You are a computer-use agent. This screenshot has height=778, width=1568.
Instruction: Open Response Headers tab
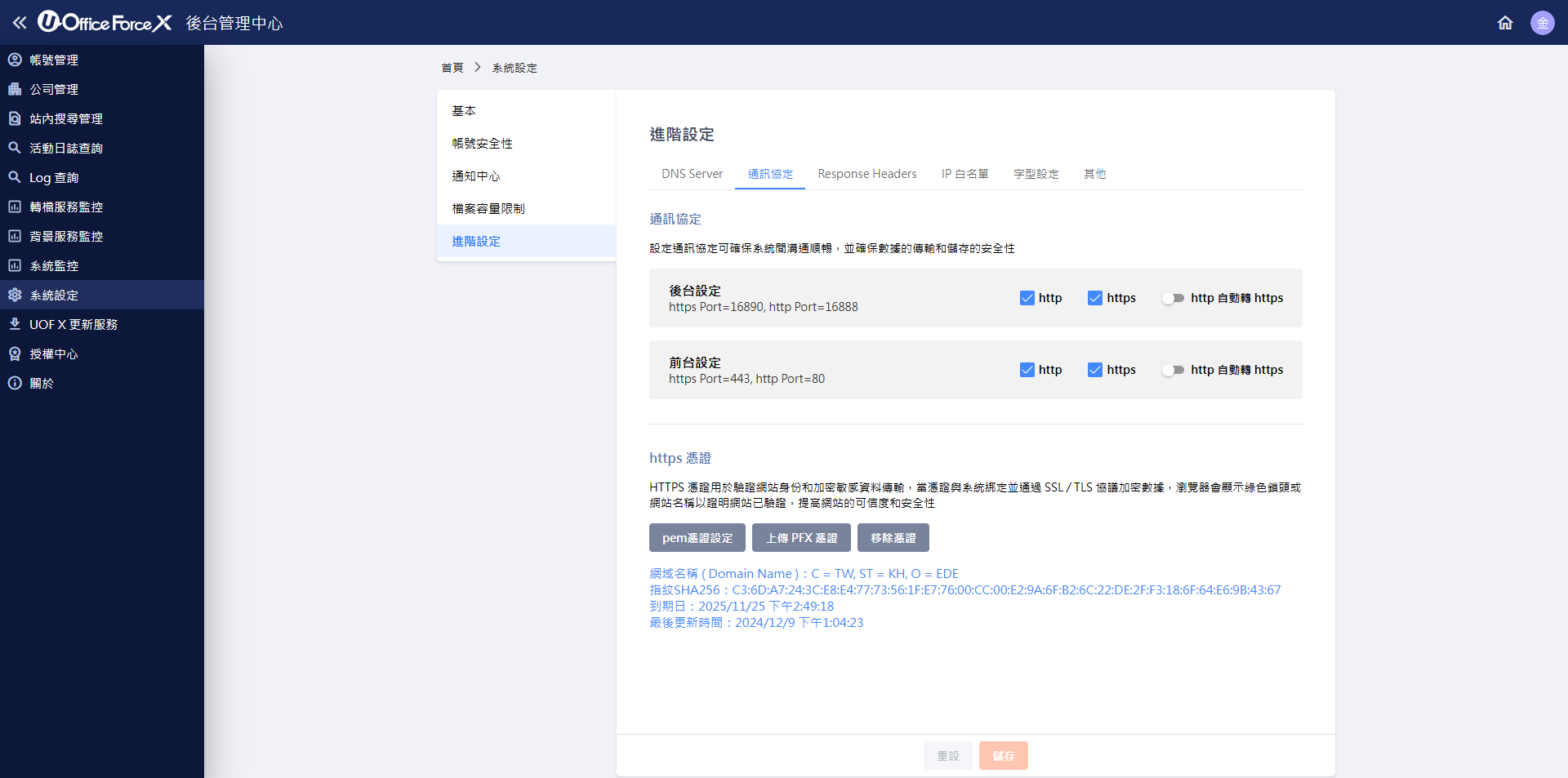867,174
